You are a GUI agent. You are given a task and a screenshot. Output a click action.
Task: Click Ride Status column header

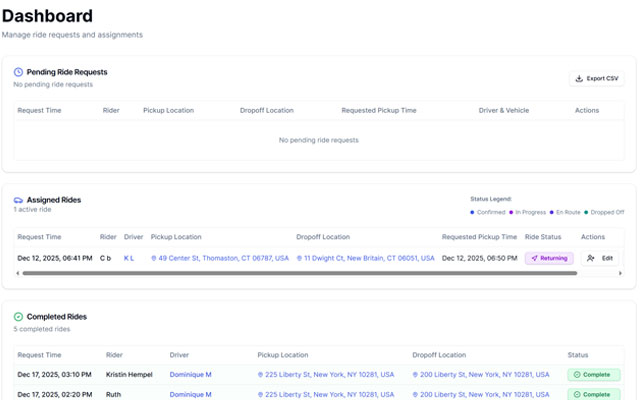click(x=543, y=237)
